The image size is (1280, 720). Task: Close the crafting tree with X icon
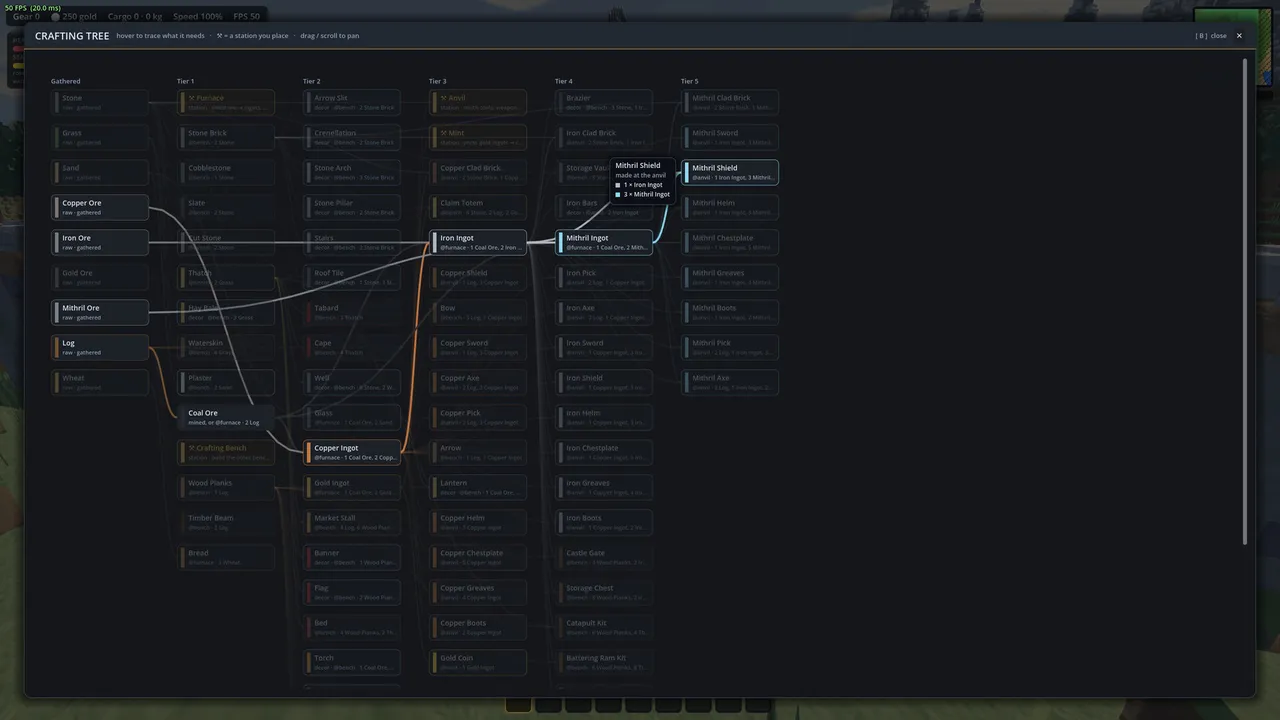click(x=1239, y=35)
